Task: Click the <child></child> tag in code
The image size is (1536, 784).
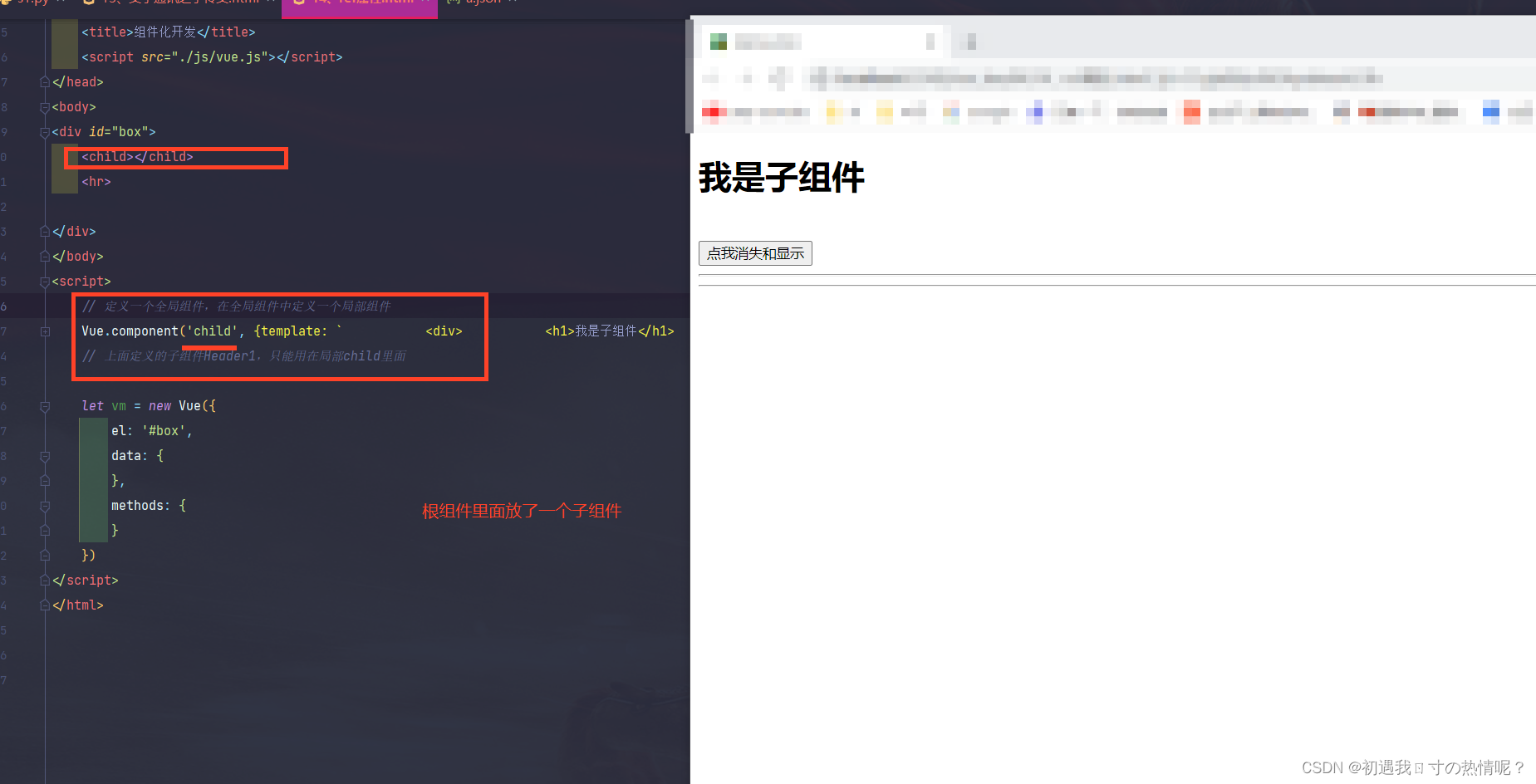Action: click(x=137, y=156)
